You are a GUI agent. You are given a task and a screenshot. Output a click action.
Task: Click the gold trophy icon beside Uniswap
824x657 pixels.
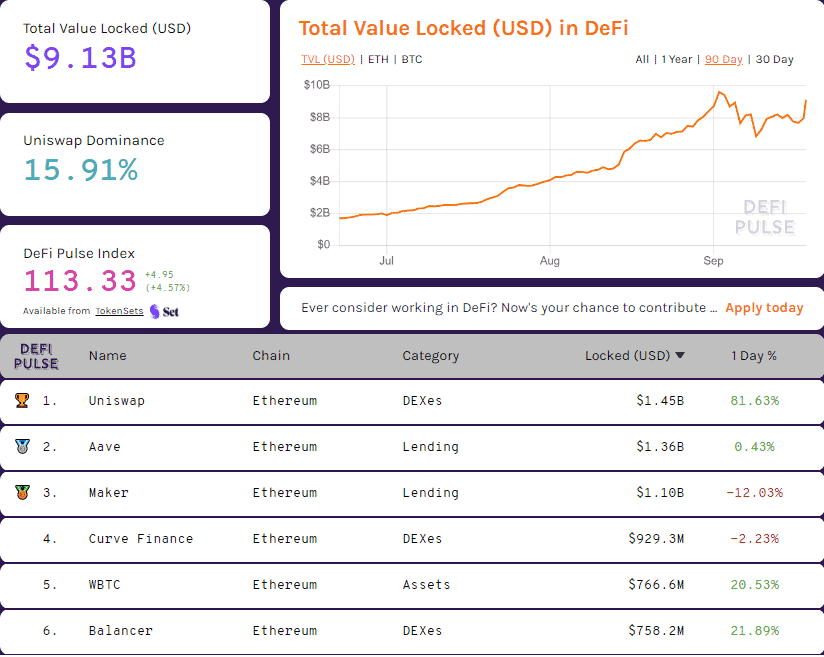(x=22, y=401)
